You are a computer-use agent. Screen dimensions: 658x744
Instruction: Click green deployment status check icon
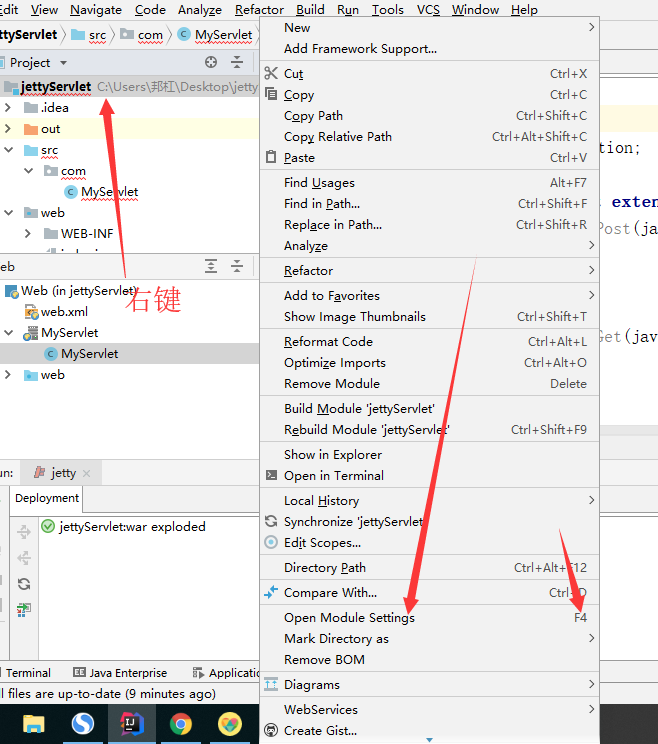[x=48, y=526]
